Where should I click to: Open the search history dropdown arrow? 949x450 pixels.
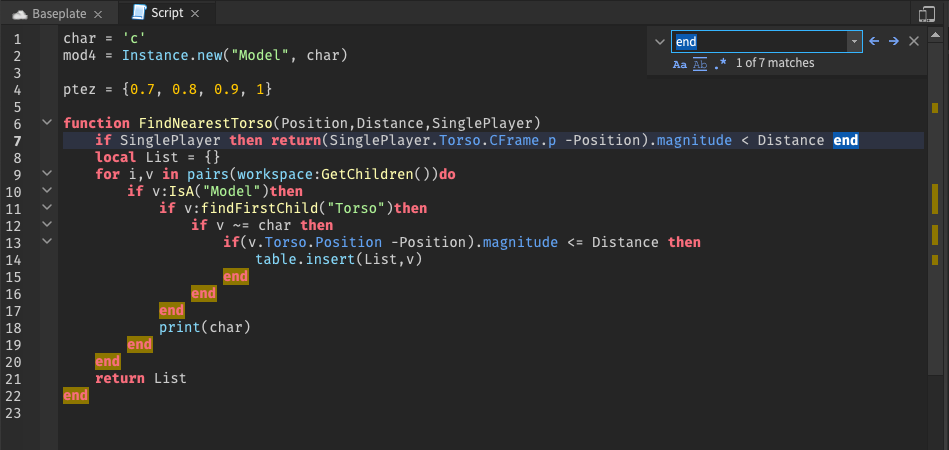click(854, 41)
